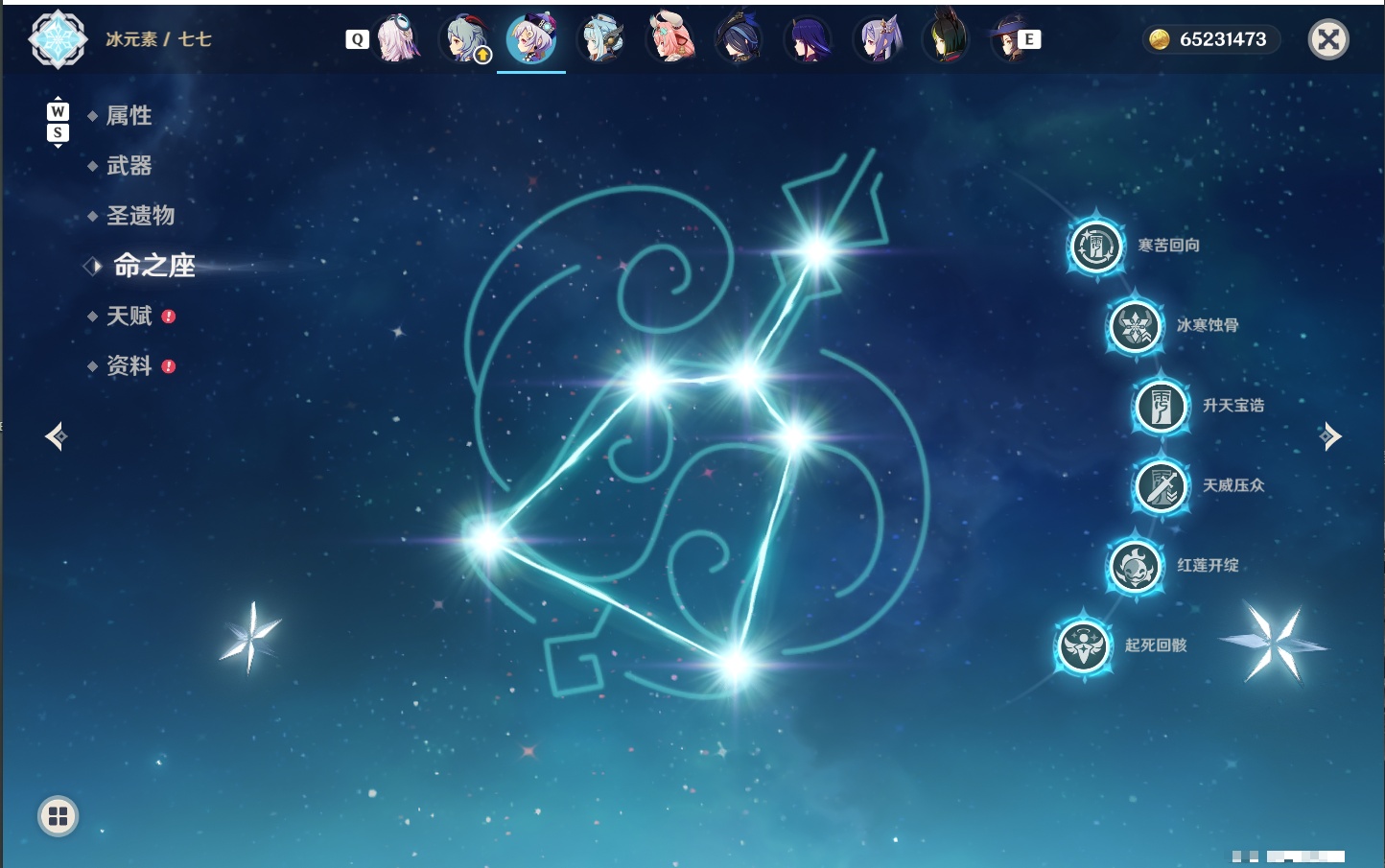The image size is (1385, 868).
Task: Click the Cryo element emblem beside 冰元素
Action: coord(58,39)
